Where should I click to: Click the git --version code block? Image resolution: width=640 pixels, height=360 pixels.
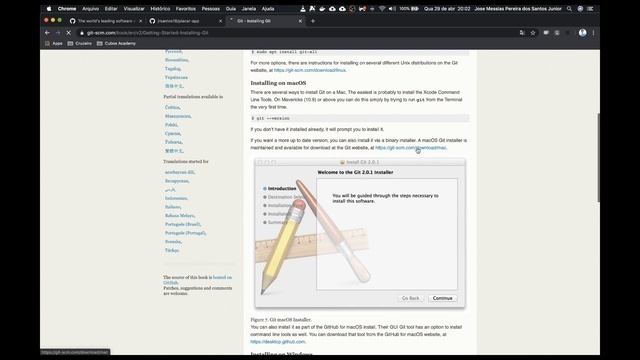(360, 118)
